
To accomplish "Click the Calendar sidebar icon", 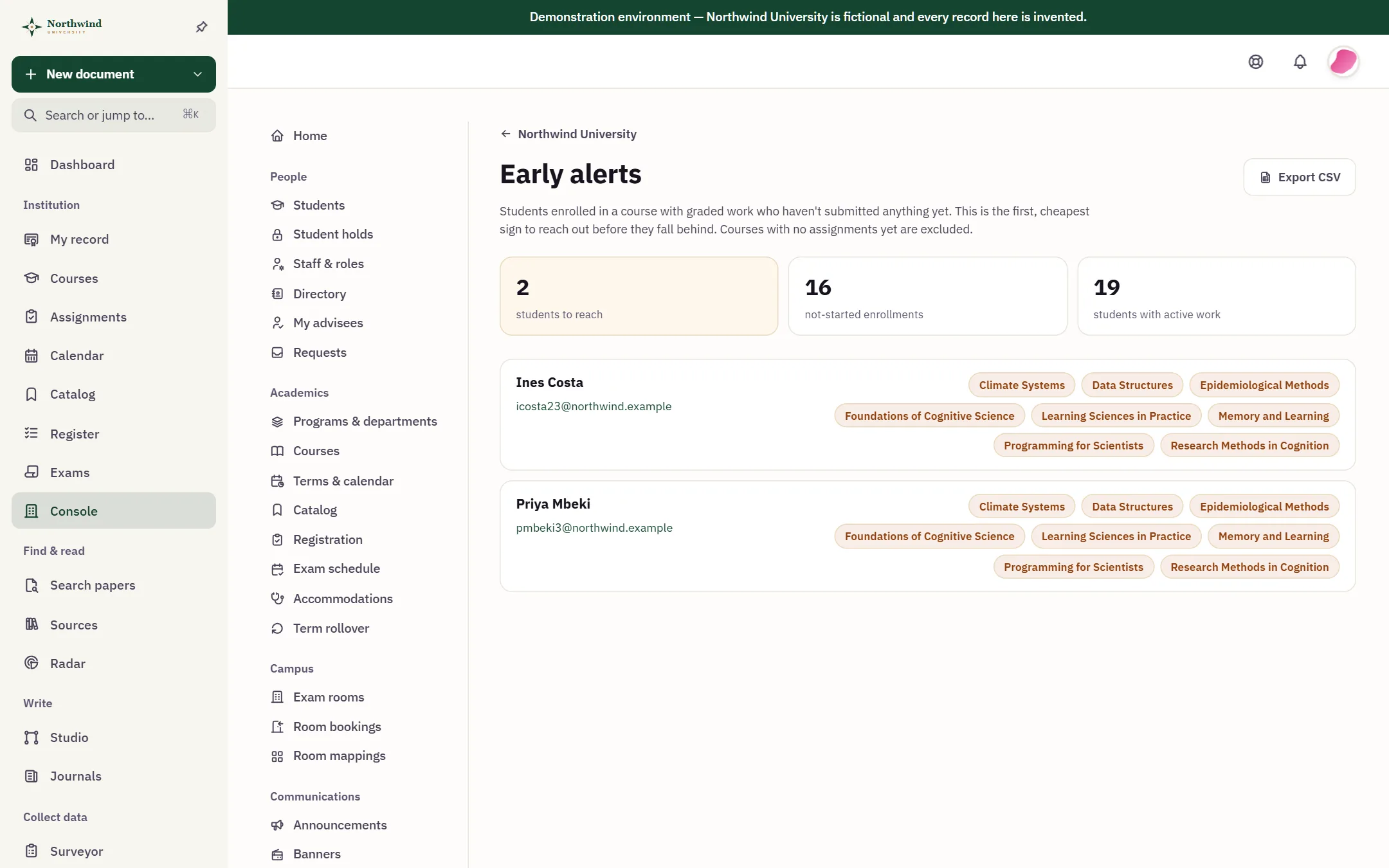I will [x=31, y=356].
